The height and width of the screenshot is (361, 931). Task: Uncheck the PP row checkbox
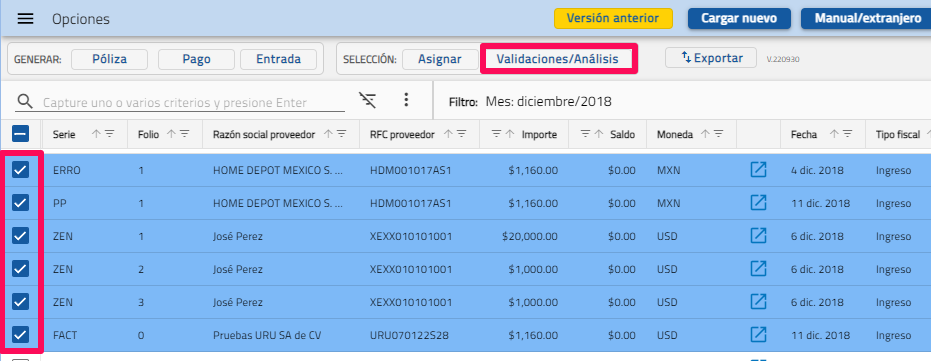[20, 203]
